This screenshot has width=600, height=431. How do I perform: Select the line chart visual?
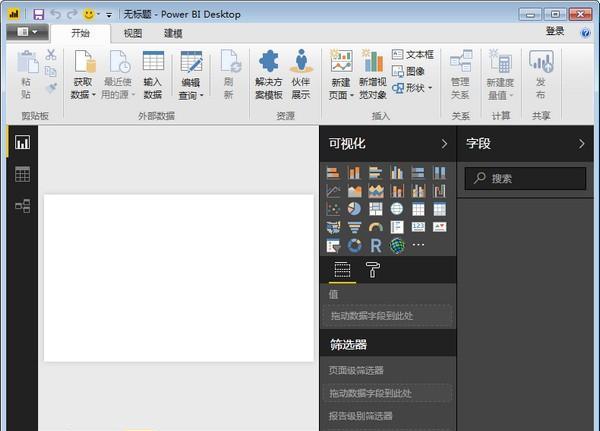click(x=333, y=191)
